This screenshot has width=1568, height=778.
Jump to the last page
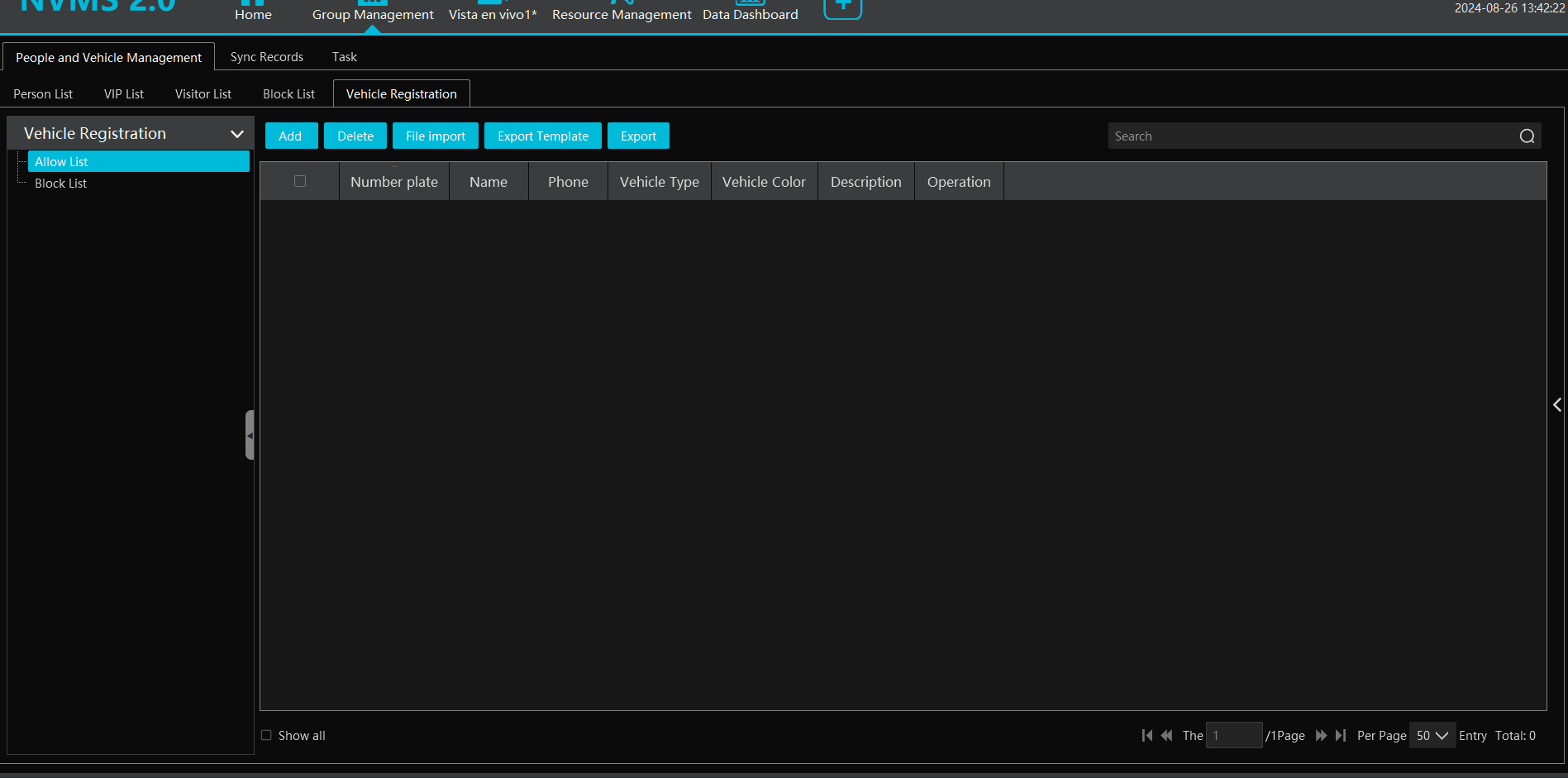tap(1341, 735)
